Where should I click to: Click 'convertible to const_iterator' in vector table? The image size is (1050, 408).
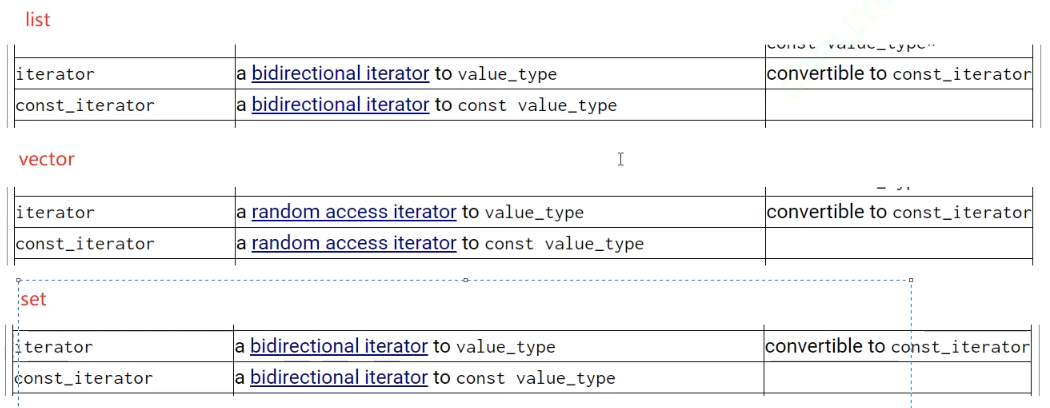point(897,212)
